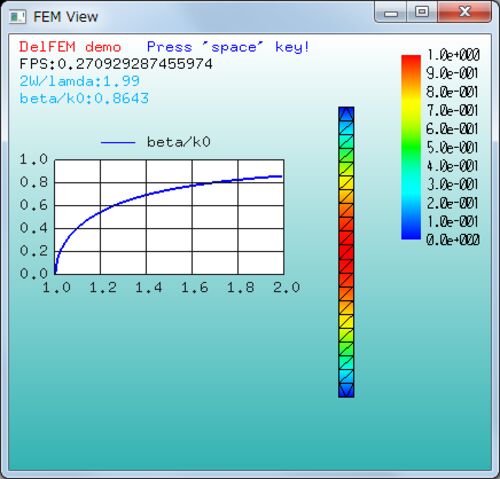
Task: Click the x-axis label 1.8
Action: [241, 287]
